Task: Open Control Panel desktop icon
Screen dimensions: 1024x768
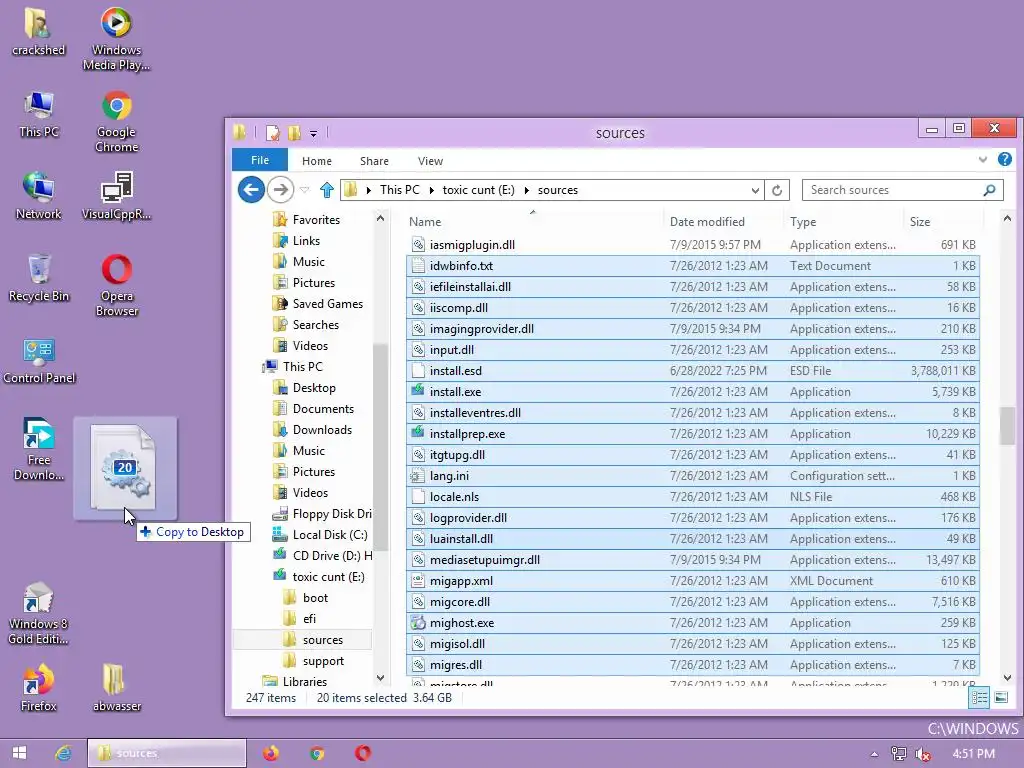Action: 39,360
